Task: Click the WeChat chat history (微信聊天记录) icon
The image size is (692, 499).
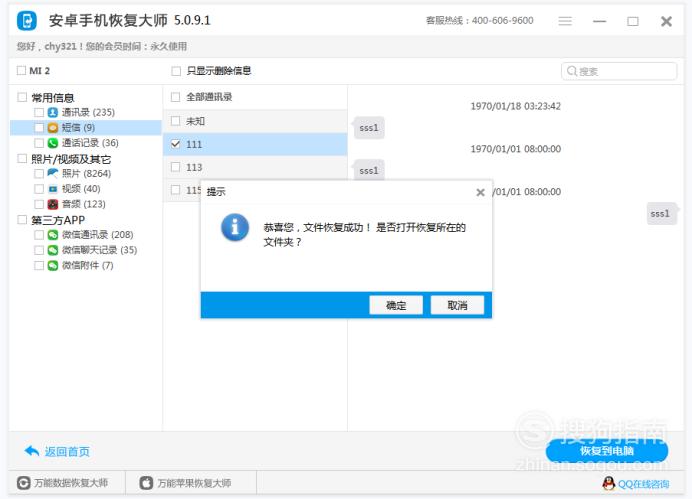Action: pyautogui.click(x=53, y=250)
